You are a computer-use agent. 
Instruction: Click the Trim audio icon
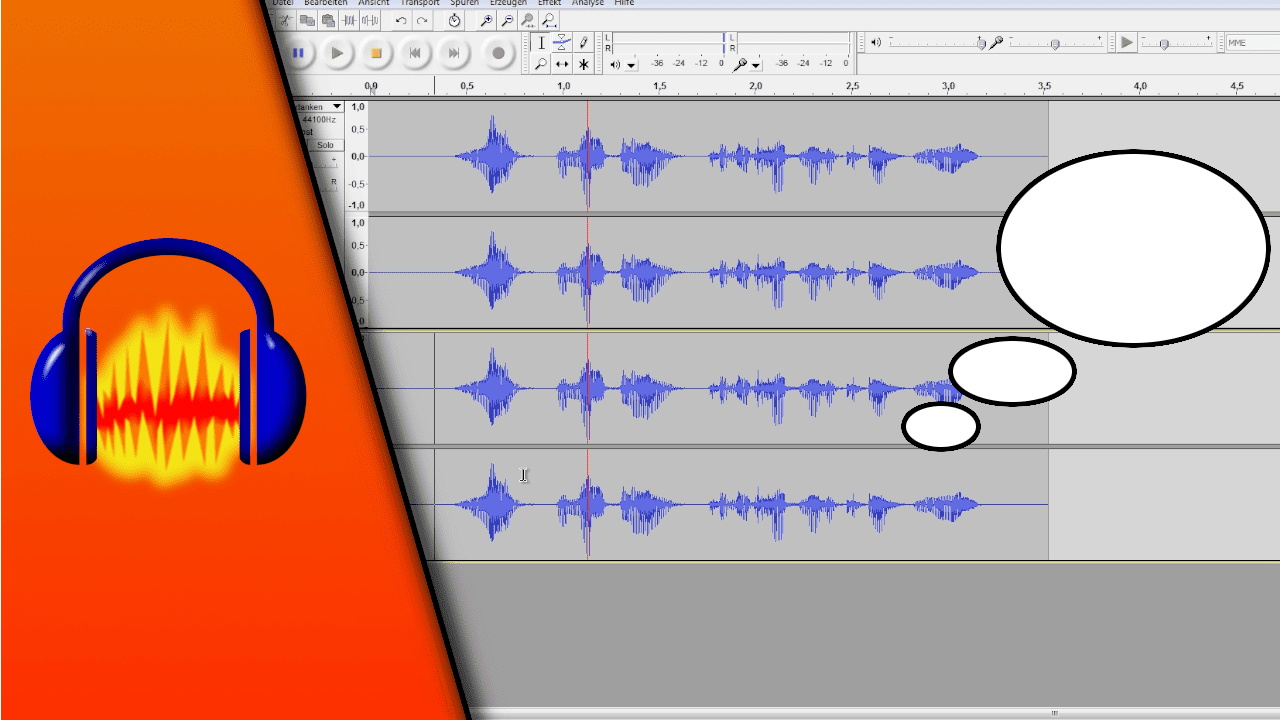coord(349,20)
